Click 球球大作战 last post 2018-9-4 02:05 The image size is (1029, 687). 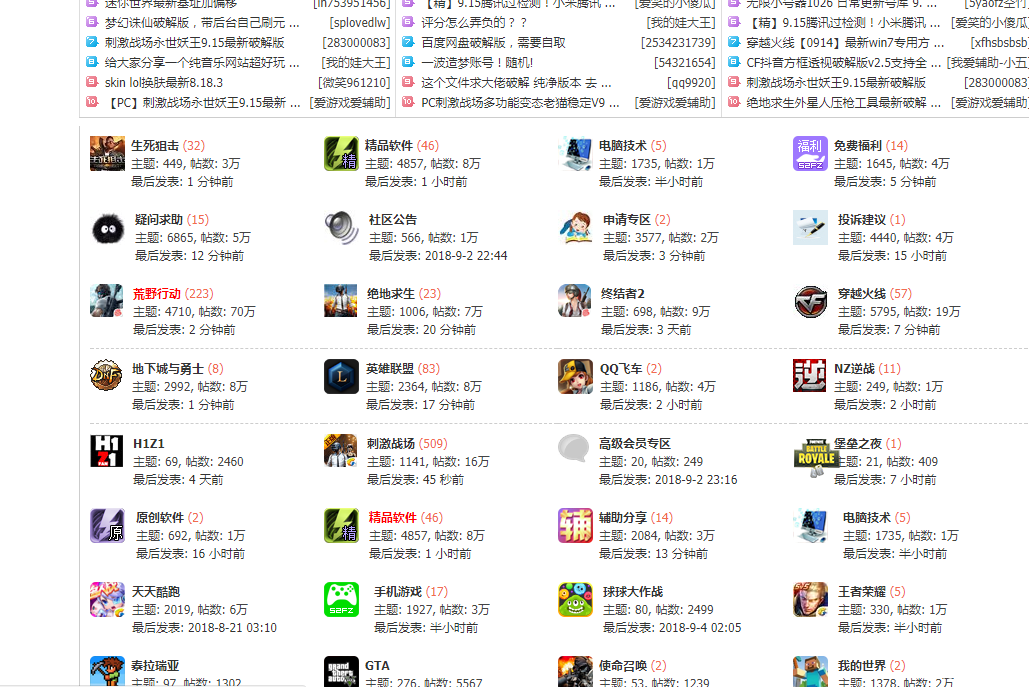[700, 628]
